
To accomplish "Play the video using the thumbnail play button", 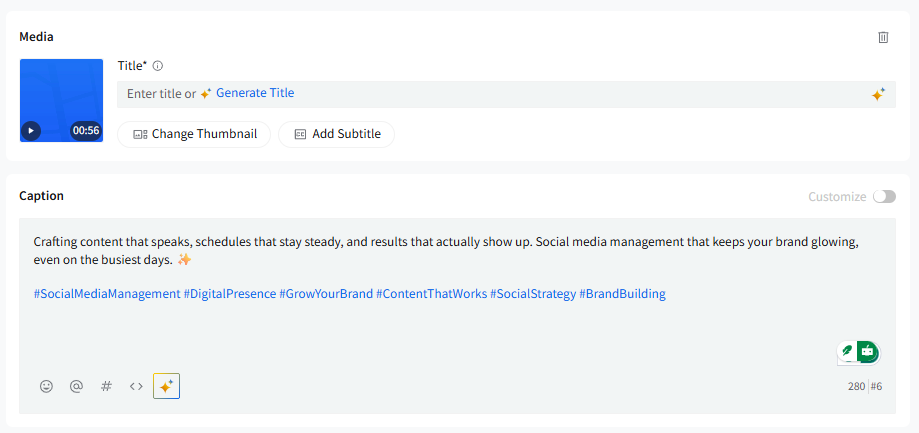I will point(31,130).
